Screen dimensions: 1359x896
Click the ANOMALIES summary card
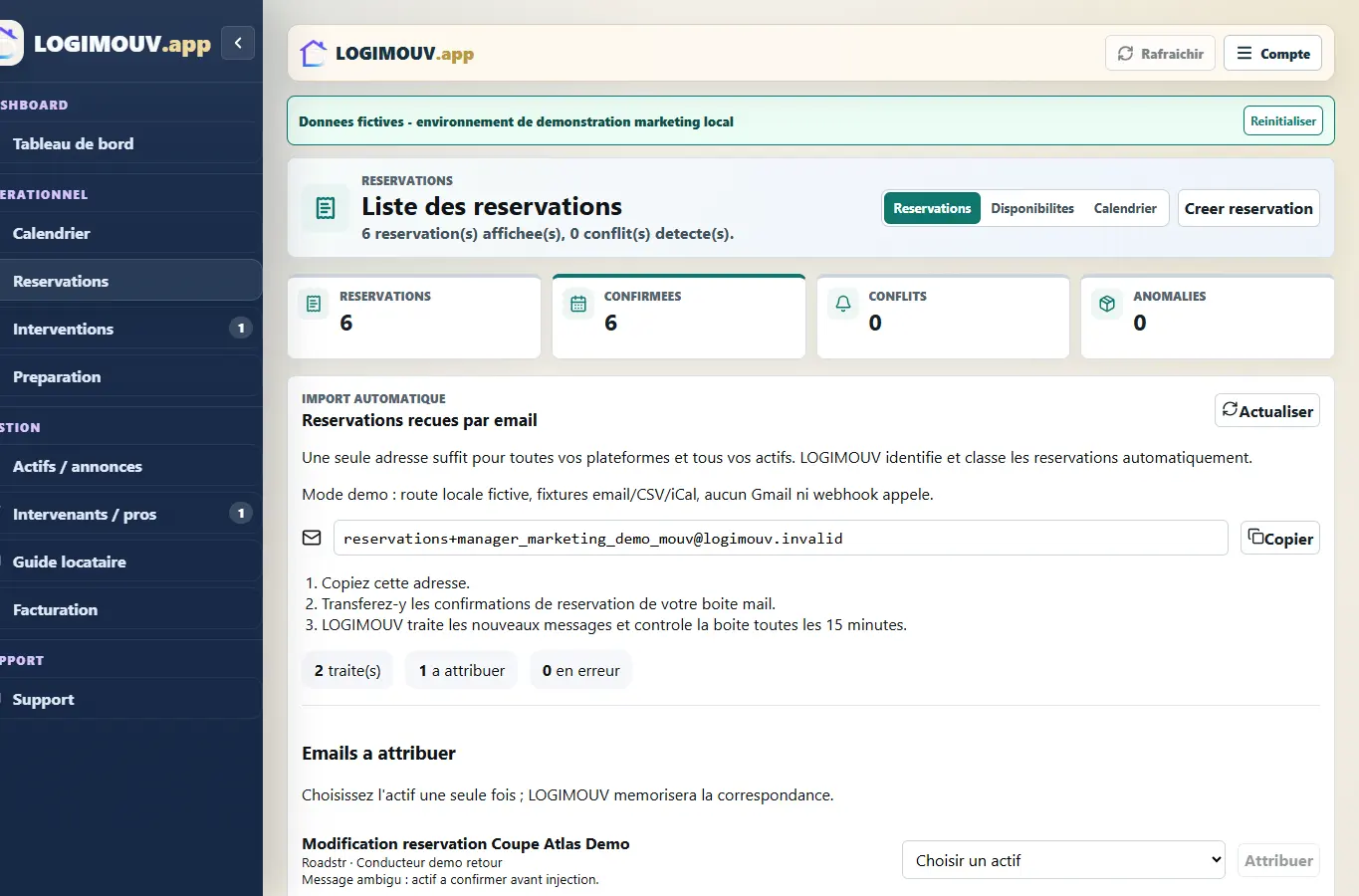pos(1208,317)
